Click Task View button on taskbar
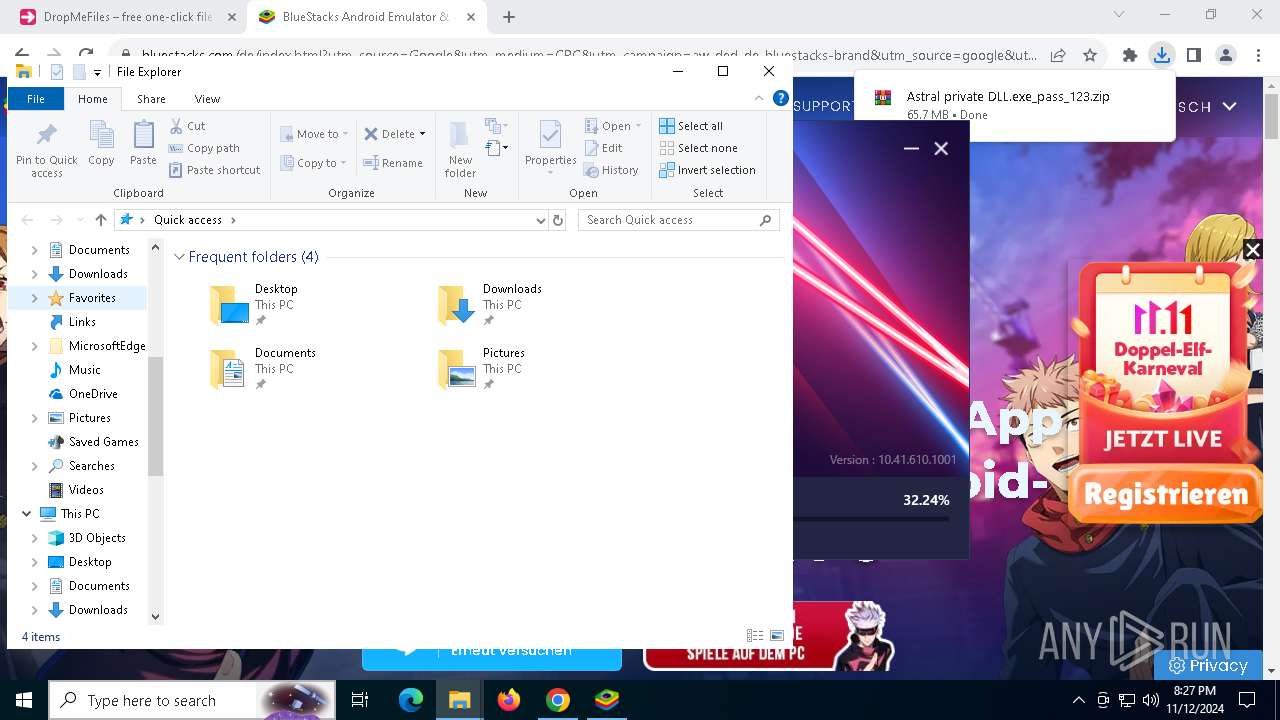The width and height of the screenshot is (1280, 720). [360, 700]
